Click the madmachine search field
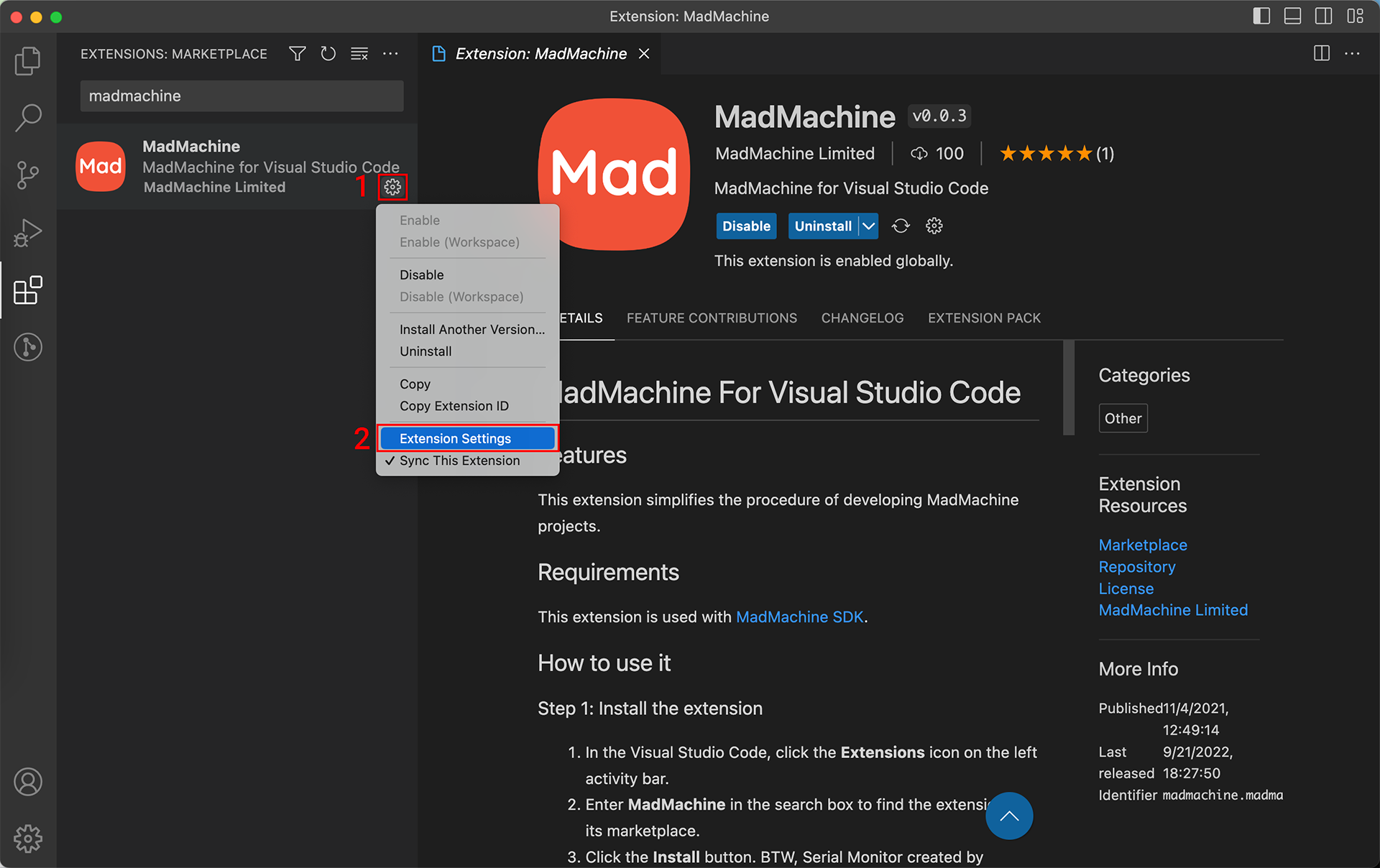 point(241,96)
